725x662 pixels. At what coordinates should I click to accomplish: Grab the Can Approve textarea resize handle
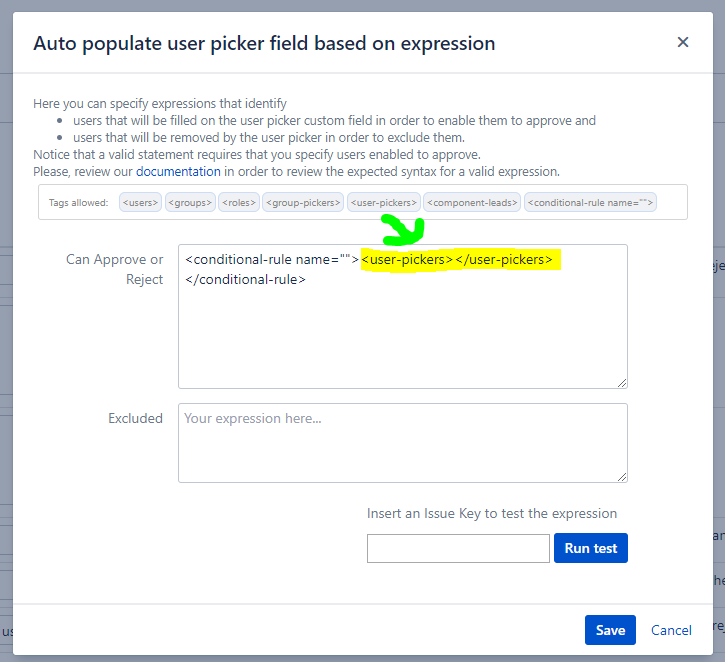click(x=622, y=382)
